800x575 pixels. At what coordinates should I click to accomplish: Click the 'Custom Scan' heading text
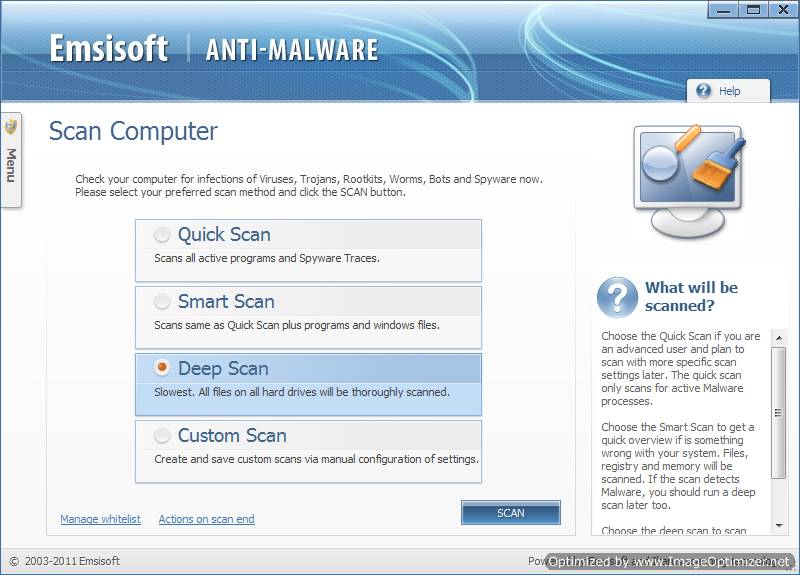pos(232,436)
